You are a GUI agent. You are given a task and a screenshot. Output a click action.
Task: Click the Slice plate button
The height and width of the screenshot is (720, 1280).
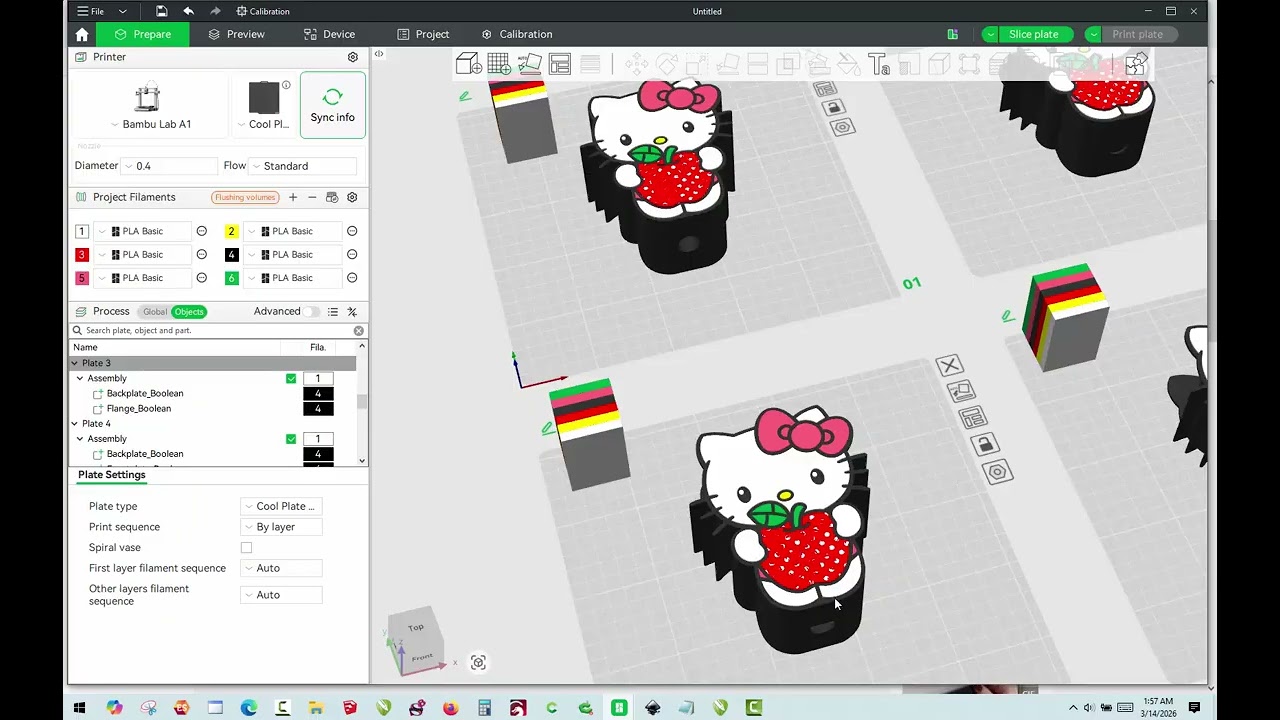coord(1034,34)
